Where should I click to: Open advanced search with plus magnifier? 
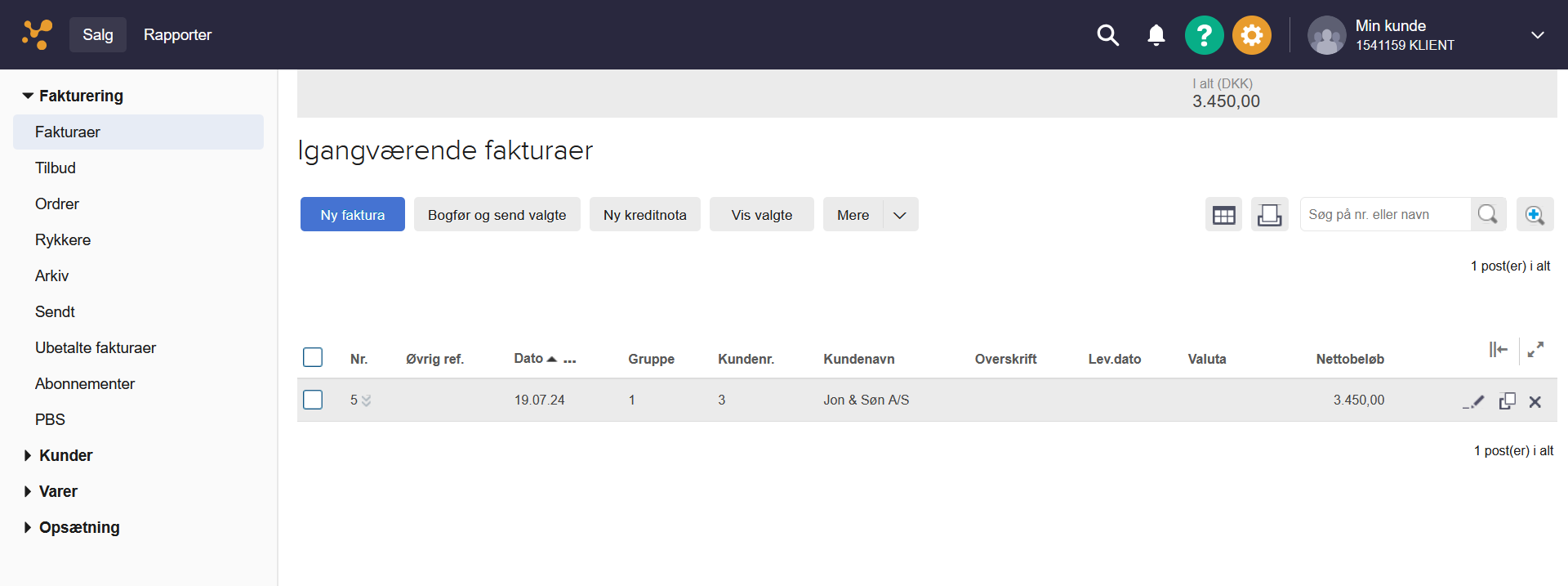1534,215
